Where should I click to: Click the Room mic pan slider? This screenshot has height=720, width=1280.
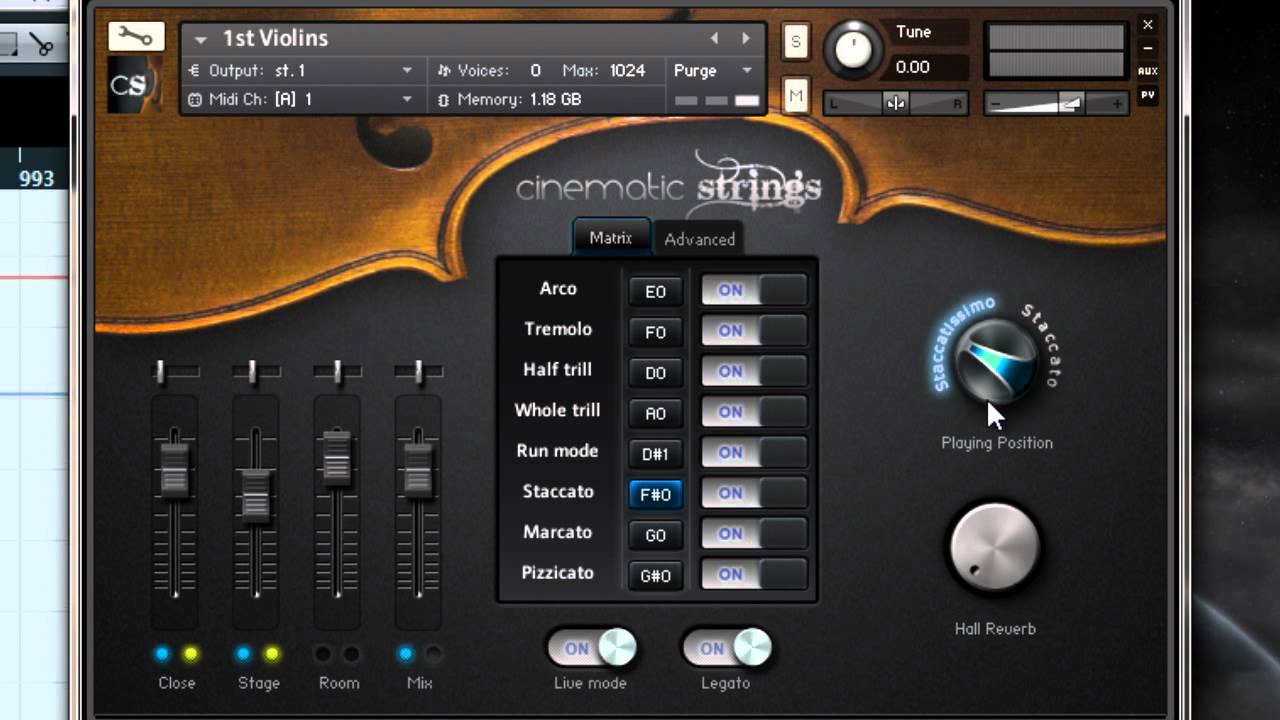coord(337,372)
